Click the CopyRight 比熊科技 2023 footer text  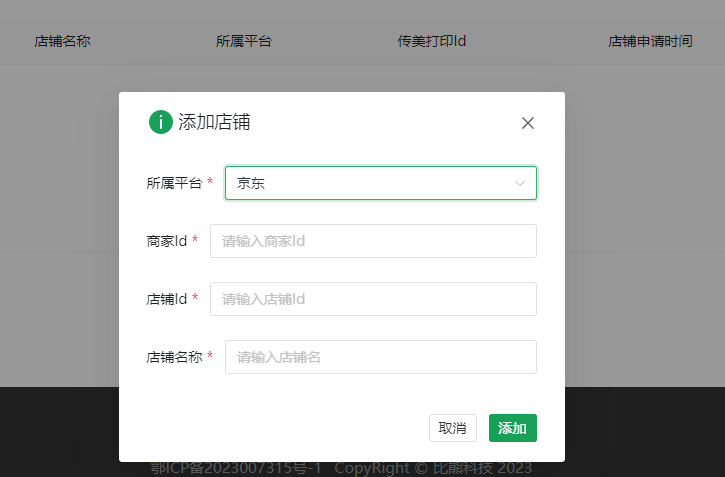point(433,468)
